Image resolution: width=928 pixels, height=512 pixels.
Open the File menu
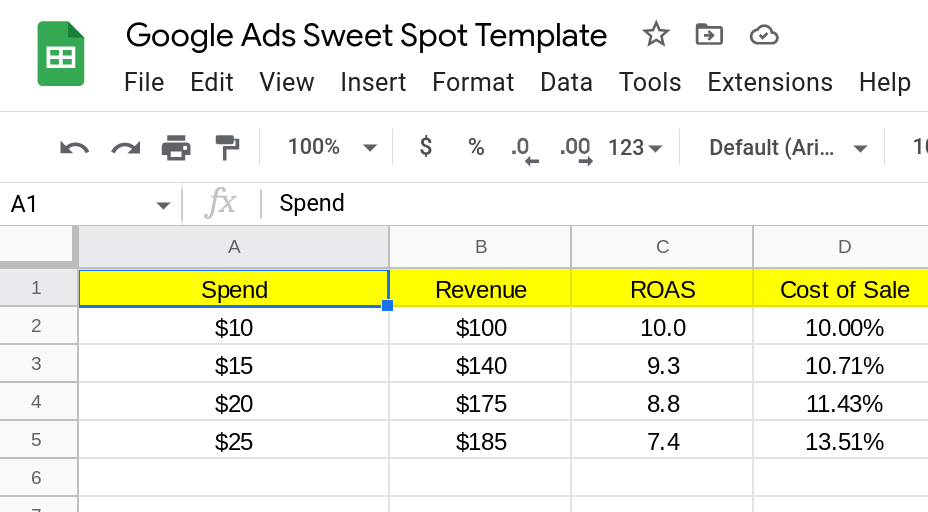coord(144,82)
